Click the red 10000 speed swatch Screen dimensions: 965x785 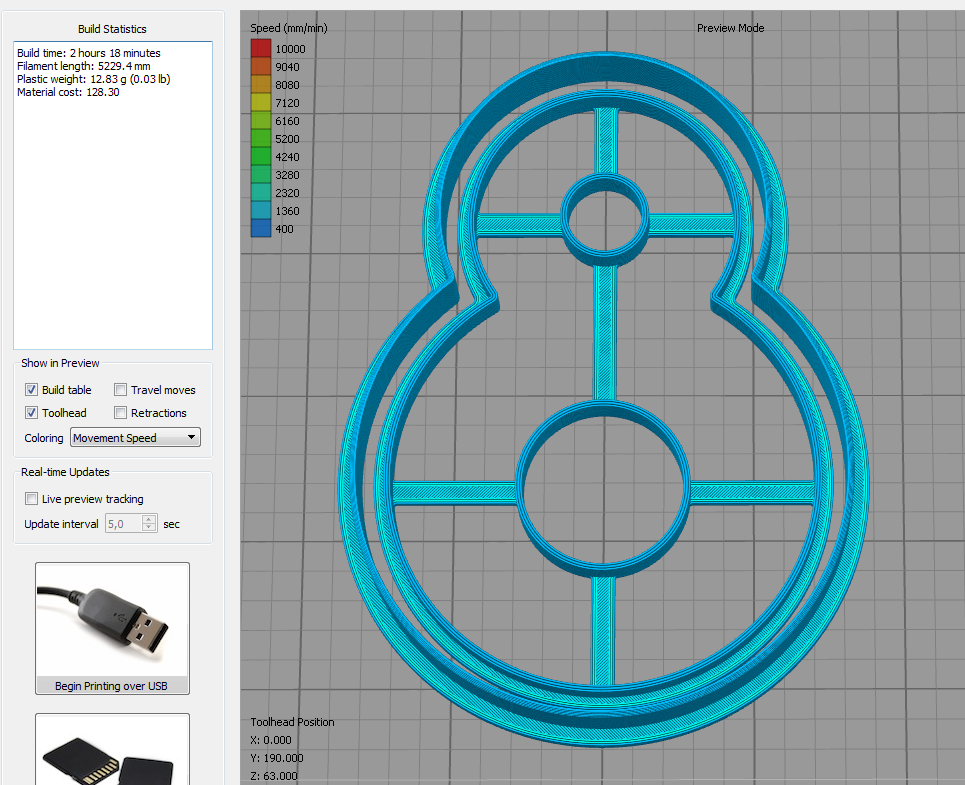point(261,49)
